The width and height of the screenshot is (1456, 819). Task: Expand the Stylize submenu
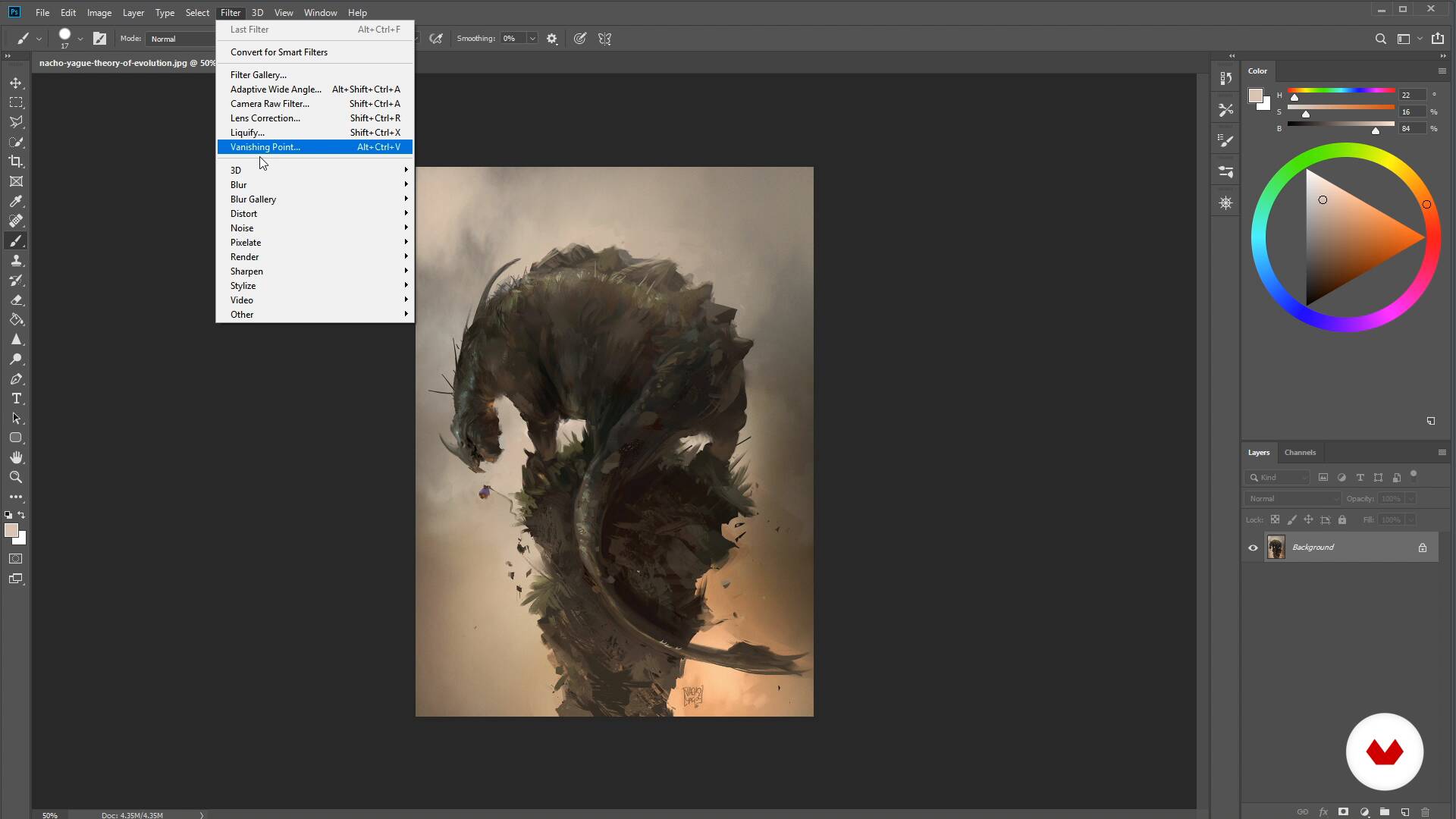[315, 285]
